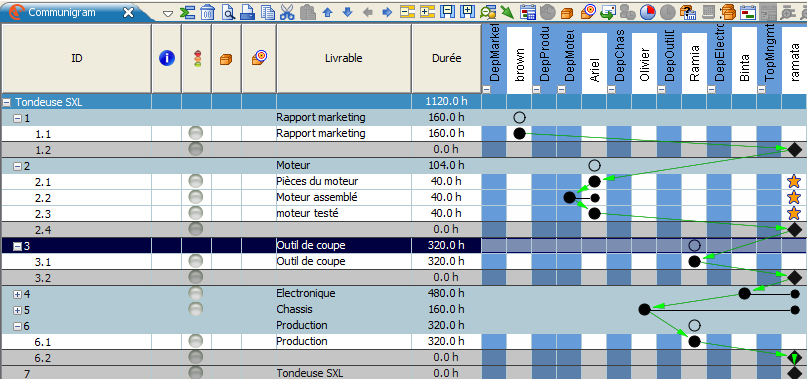The height and width of the screenshot is (379, 807).
Task: Collapse the DepMarket column group
Action: tap(486, 90)
